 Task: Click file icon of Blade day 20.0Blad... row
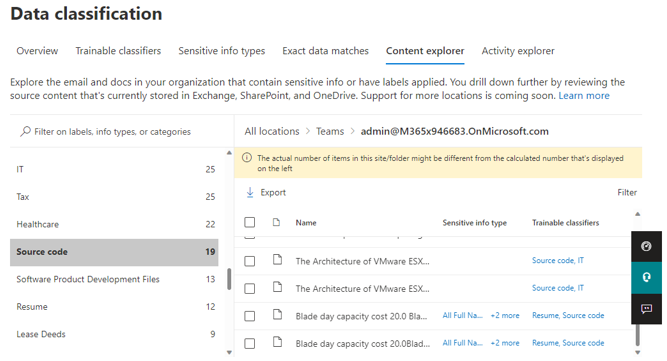[x=277, y=342]
